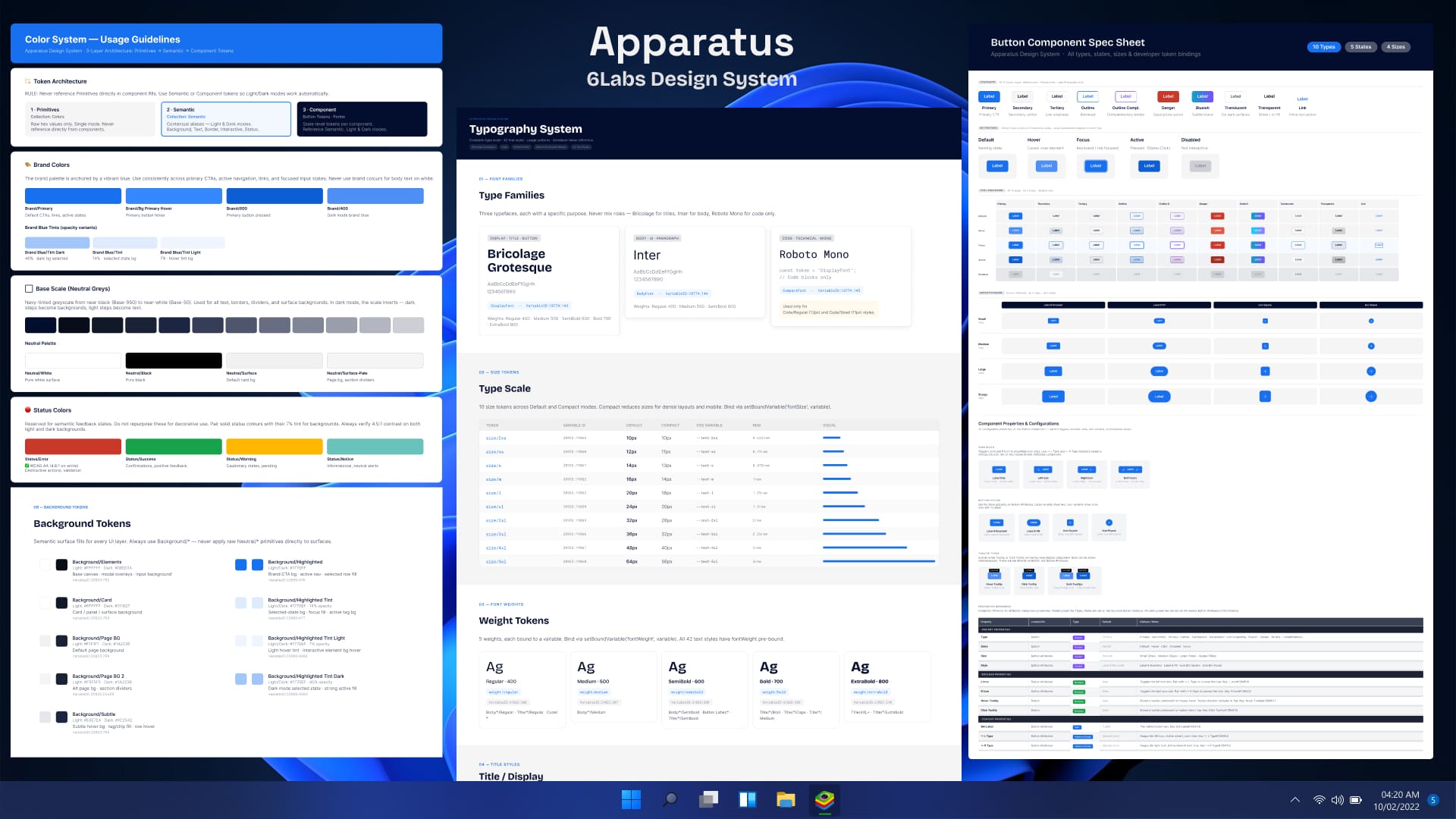1456x819 pixels.
Task: Click the Danger type Label button
Action: pyautogui.click(x=1168, y=96)
